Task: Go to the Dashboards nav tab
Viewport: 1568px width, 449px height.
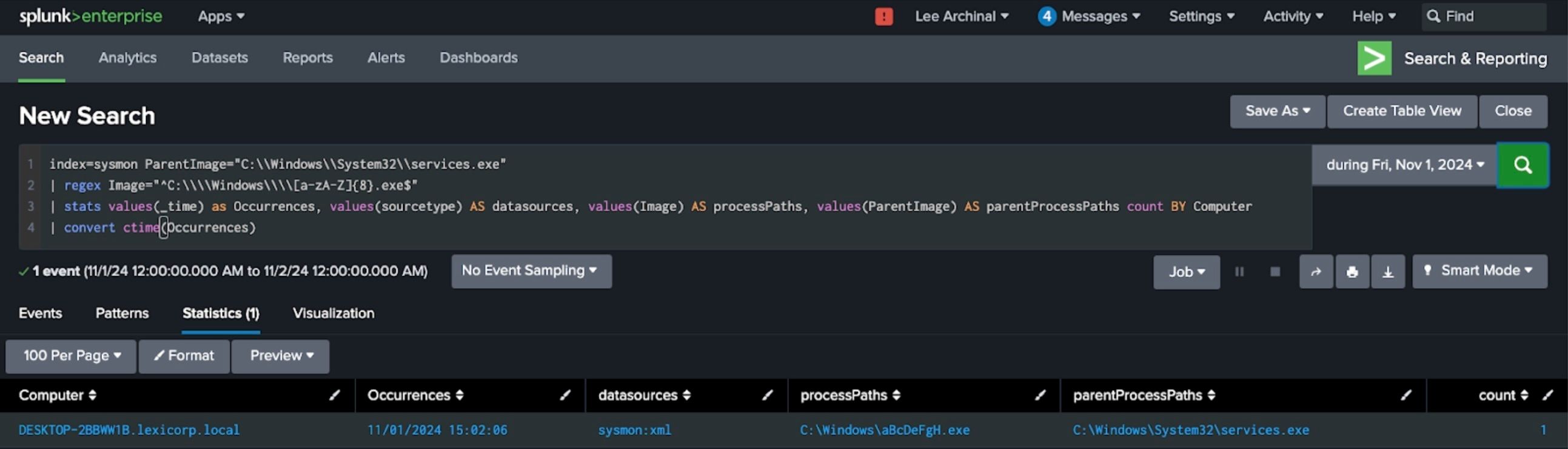Action: [478, 58]
